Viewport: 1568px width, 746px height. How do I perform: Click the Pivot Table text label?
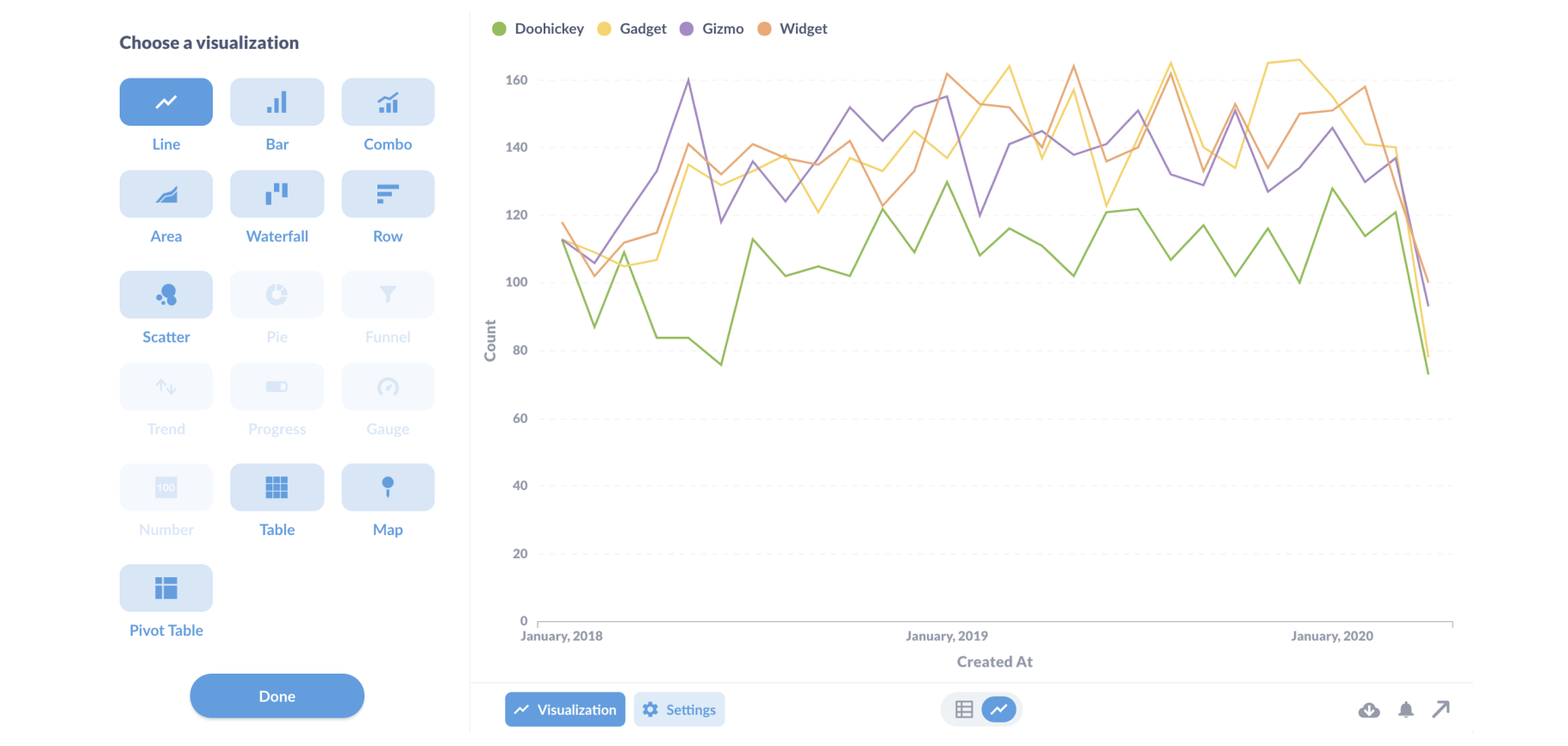(x=166, y=631)
